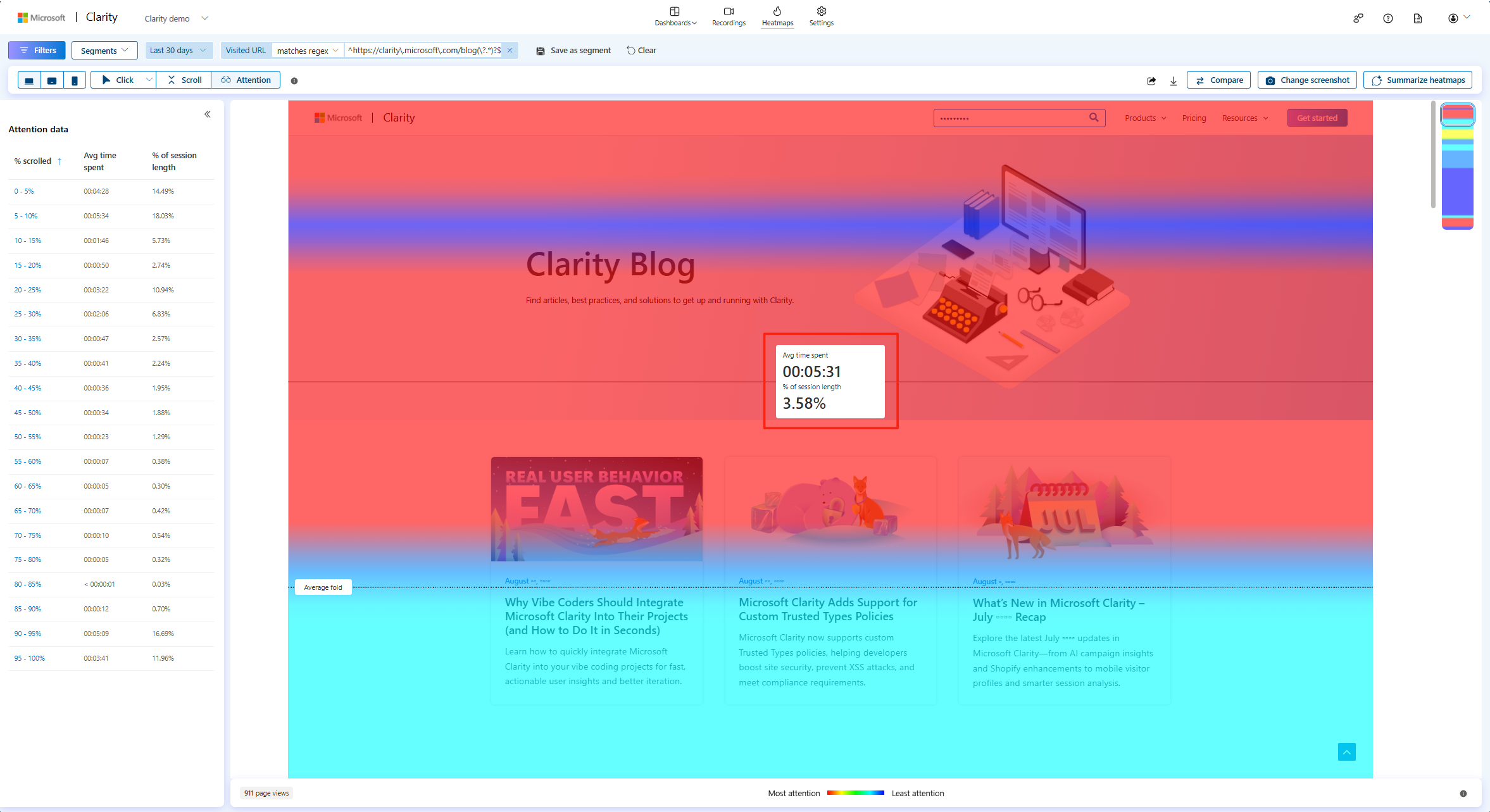Image resolution: width=1490 pixels, height=812 pixels.
Task: Click the Avg time spent column header
Action: (x=100, y=161)
